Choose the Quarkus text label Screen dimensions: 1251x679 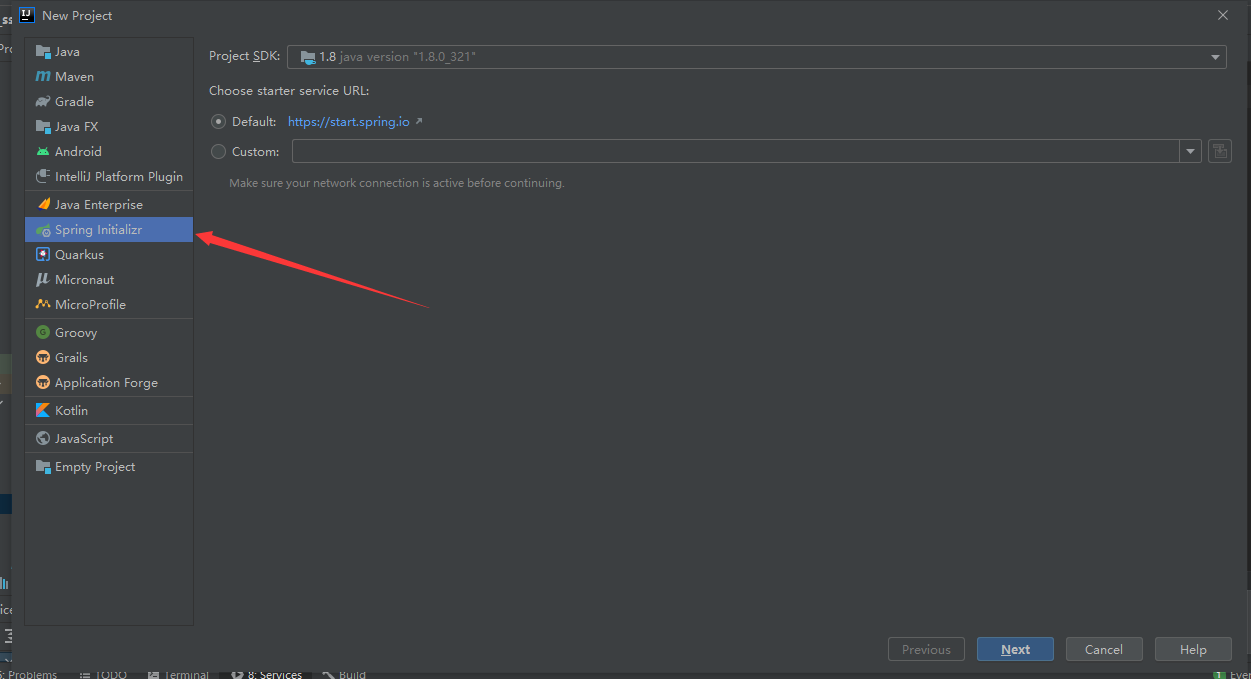[80, 255]
